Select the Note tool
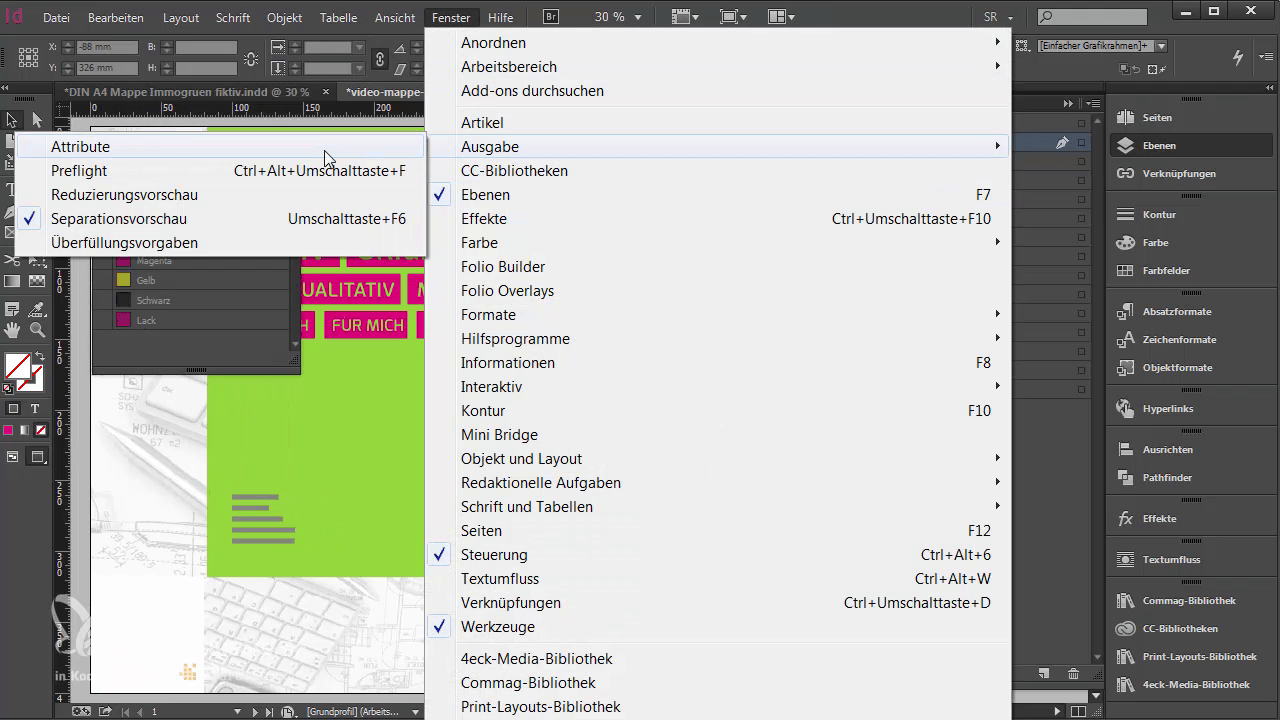The width and height of the screenshot is (1280, 720). [x=12, y=309]
